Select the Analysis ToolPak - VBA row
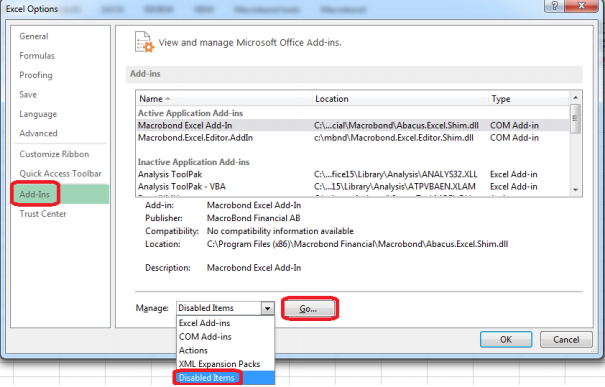Image resolution: width=605 pixels, height=387 pixels. [353, 187]
